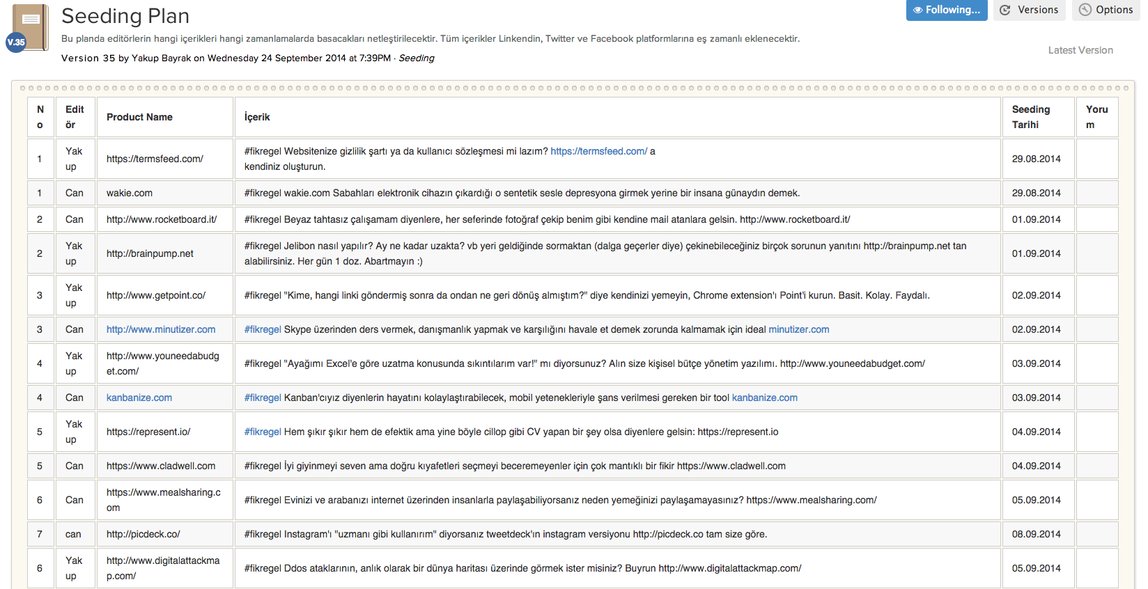1148x589 pixels.
Task: Click the Instagram tweetdeck description text
Action: pos(506,534)
